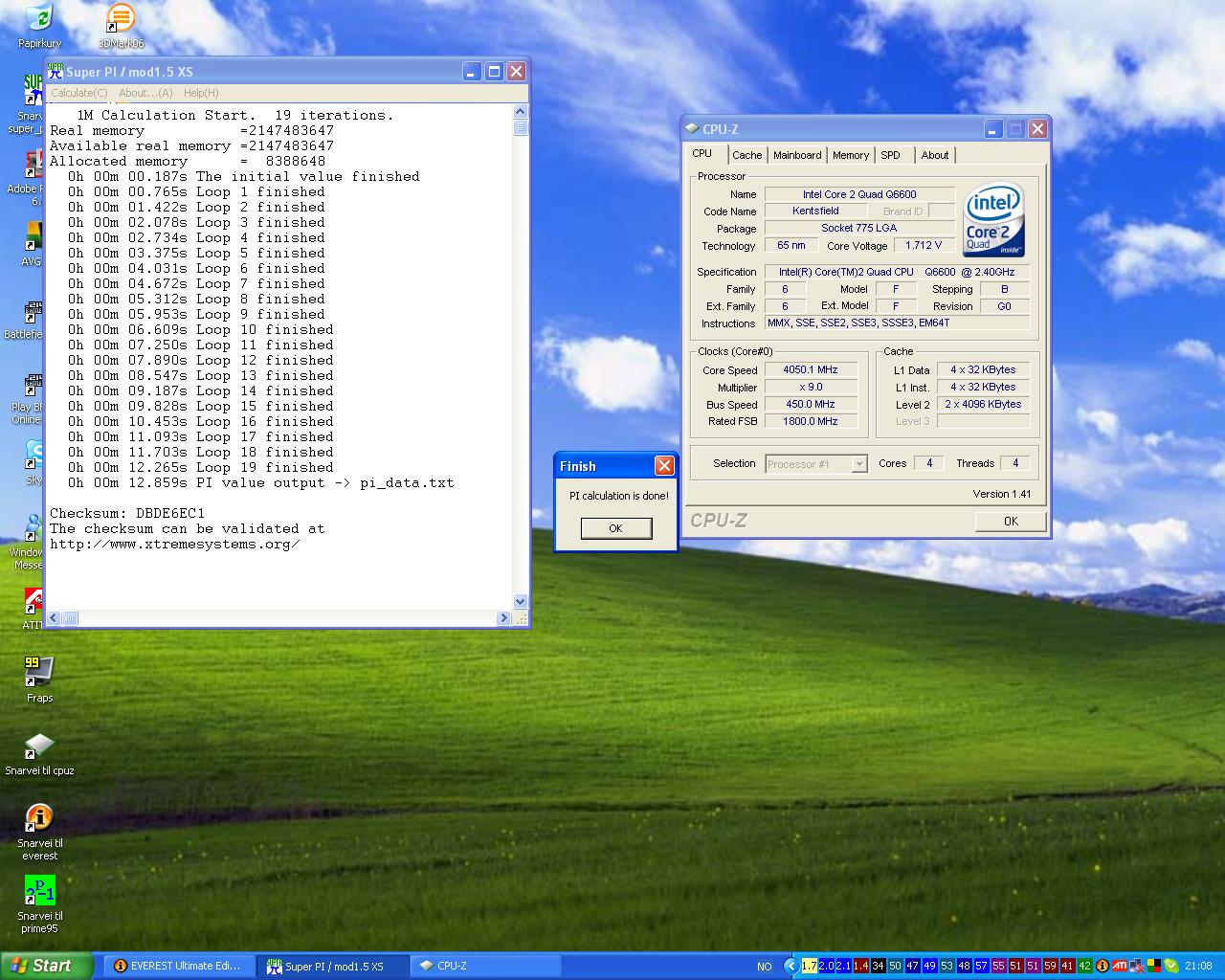Click the Bus Speed 450.0 MHz field

(810, 405)
